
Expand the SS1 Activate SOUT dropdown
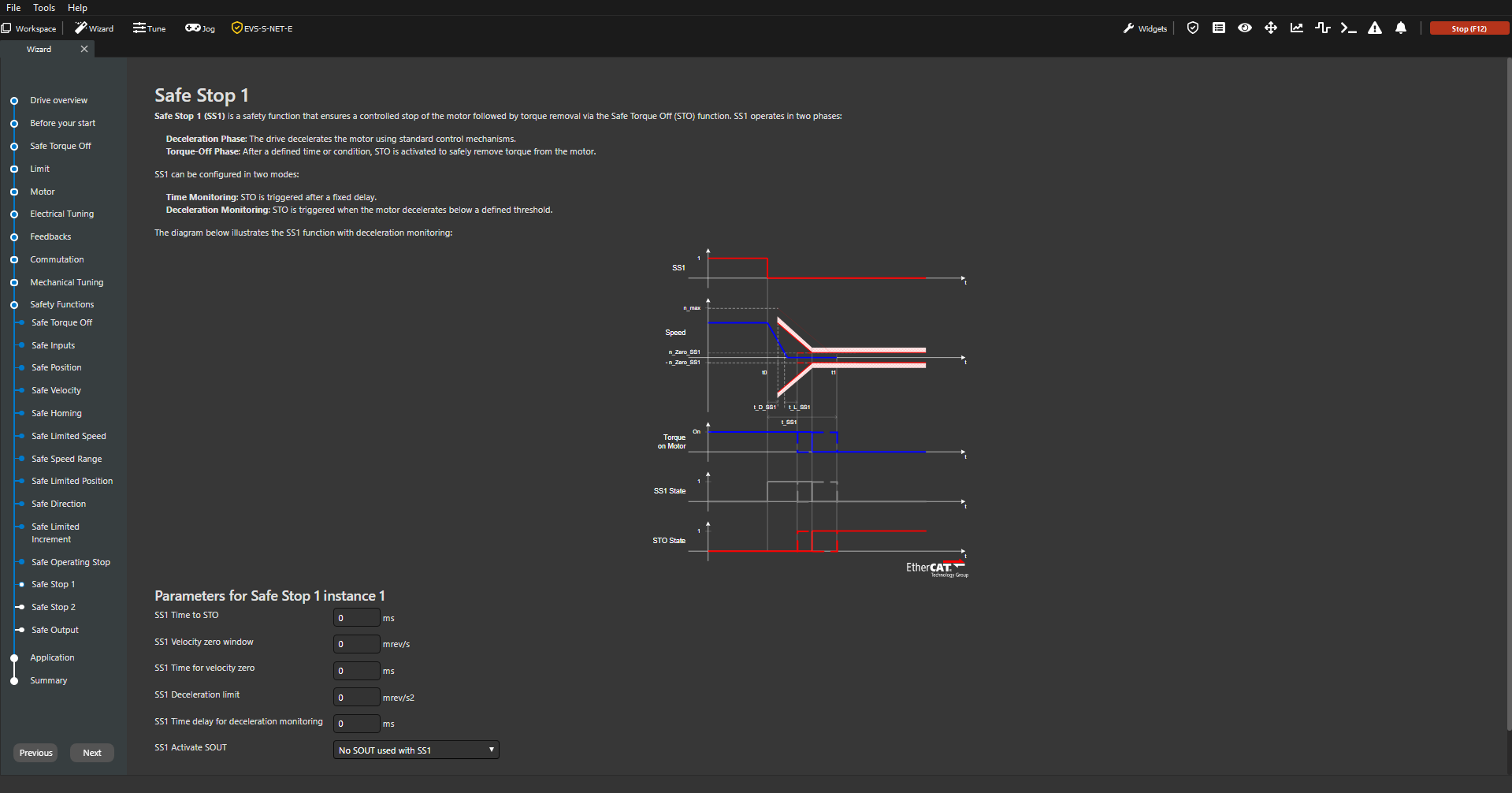(x=416, y=750)
